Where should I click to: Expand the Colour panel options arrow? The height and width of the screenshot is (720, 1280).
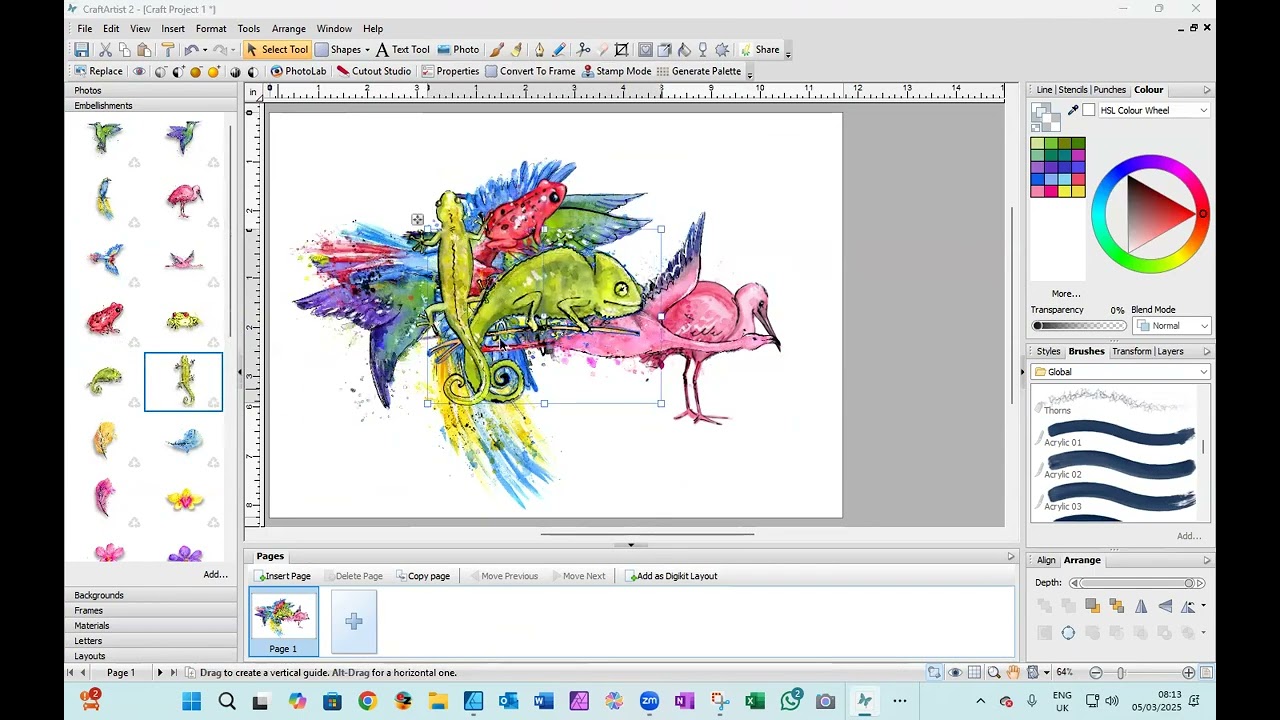click(1206, 90)
